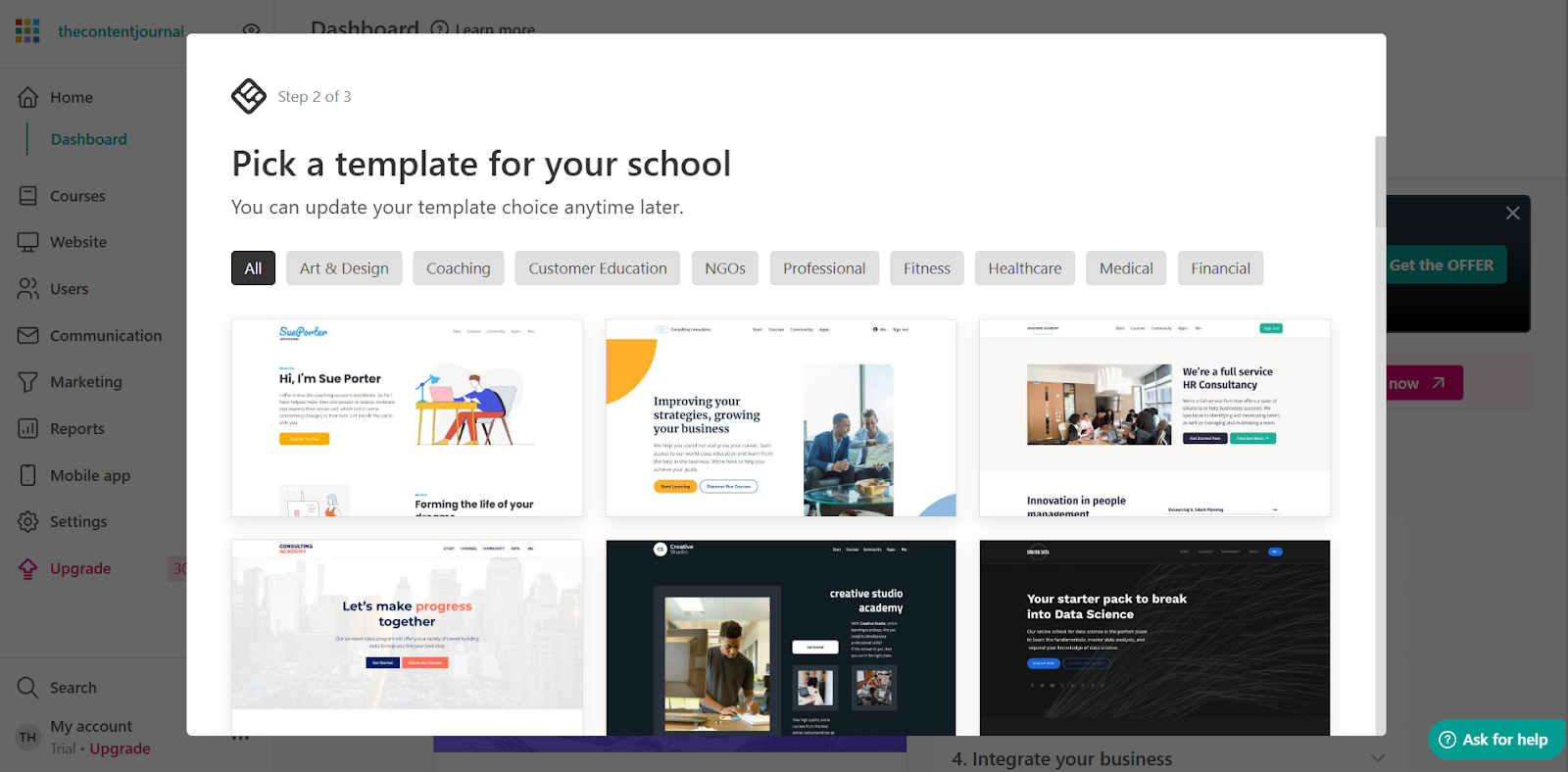
Task: Open Mobile app in sidebar
Action: (90, 475)
